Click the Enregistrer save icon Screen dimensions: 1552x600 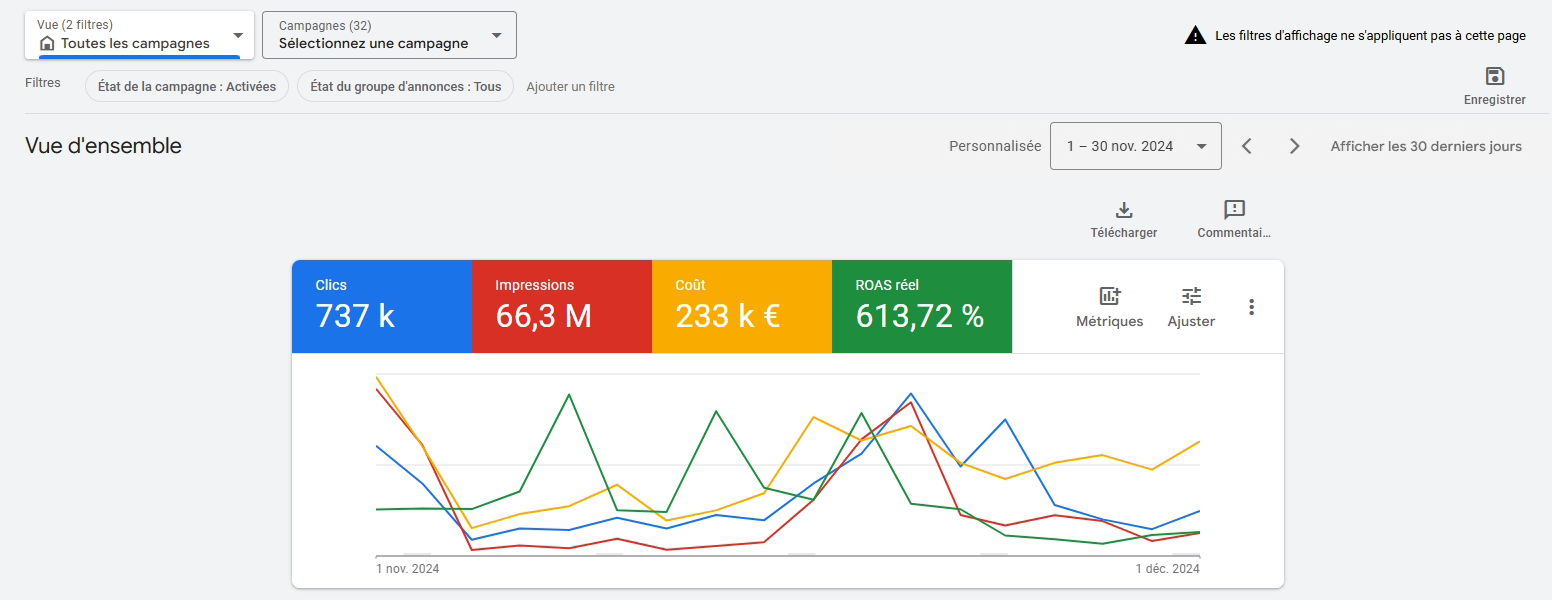pyautogui.click(x=1494, y=77)
